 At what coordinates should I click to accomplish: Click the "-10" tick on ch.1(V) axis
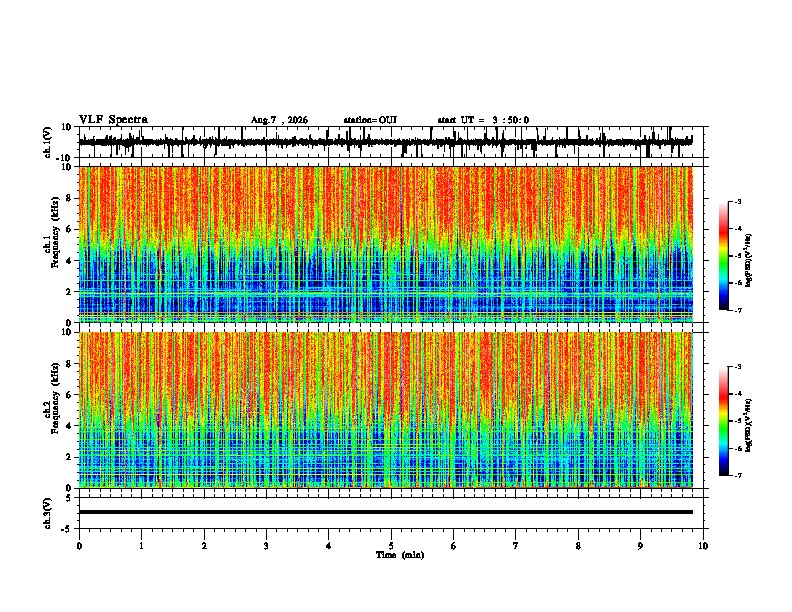65,158
